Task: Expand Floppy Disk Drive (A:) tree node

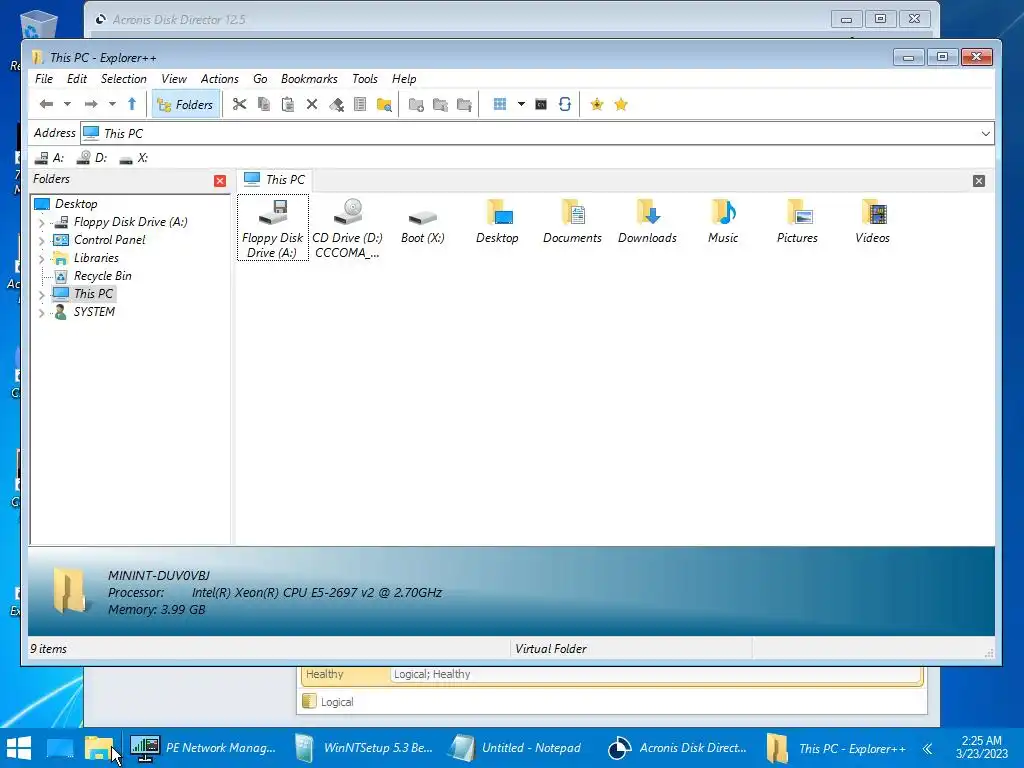Action: [x=42, y=223]
